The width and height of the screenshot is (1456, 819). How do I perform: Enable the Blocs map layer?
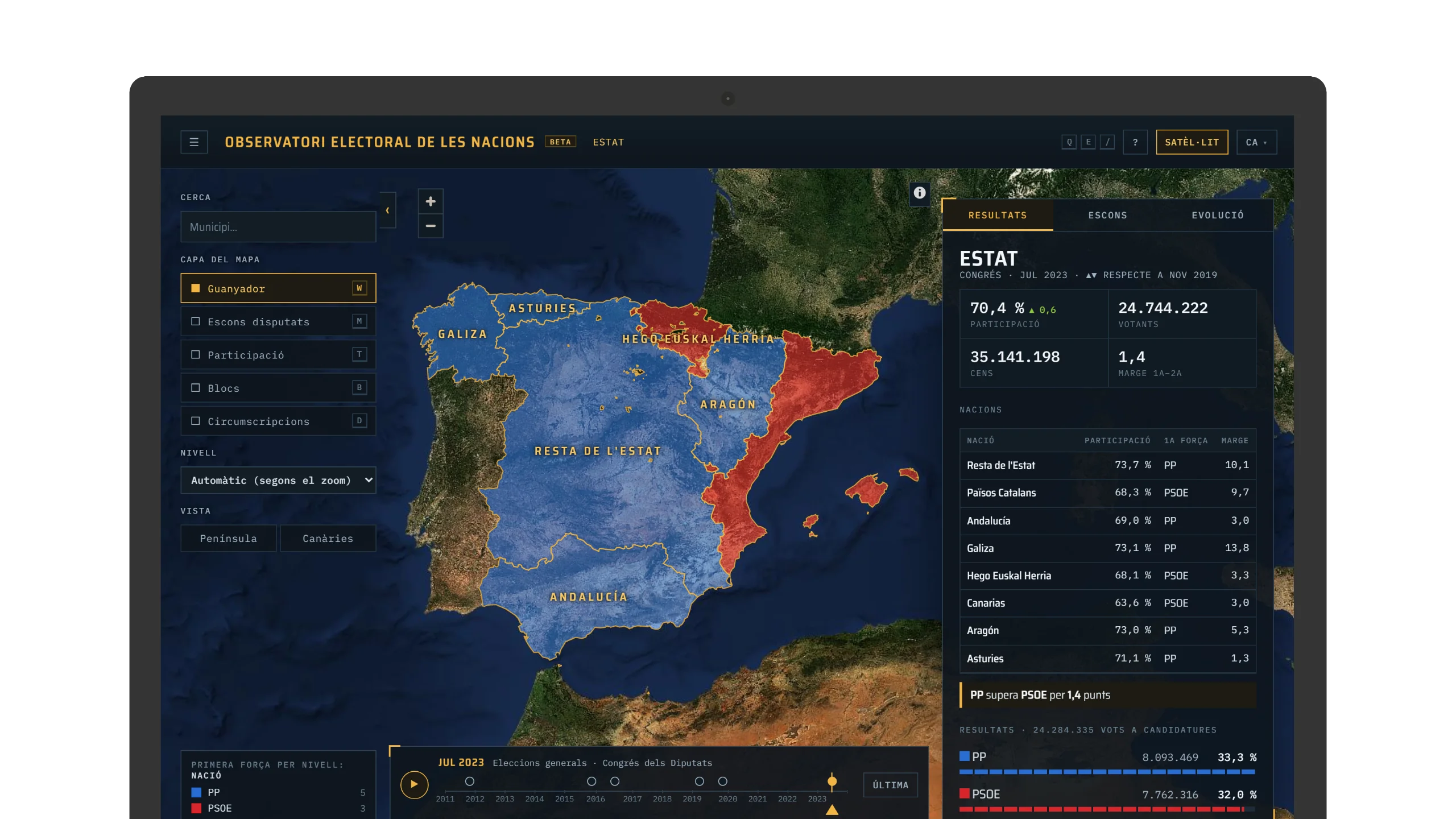pyautogui.click(x=278, y=388)
